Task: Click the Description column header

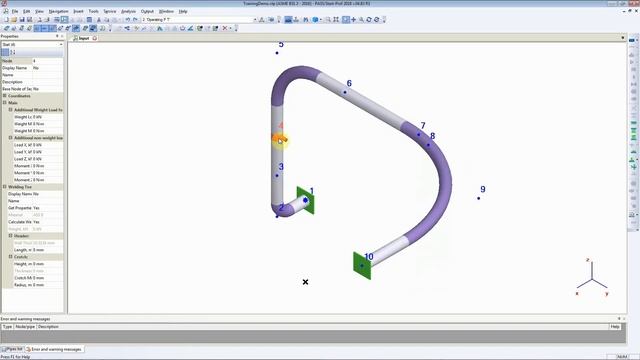Action: (x=48, y=327)
